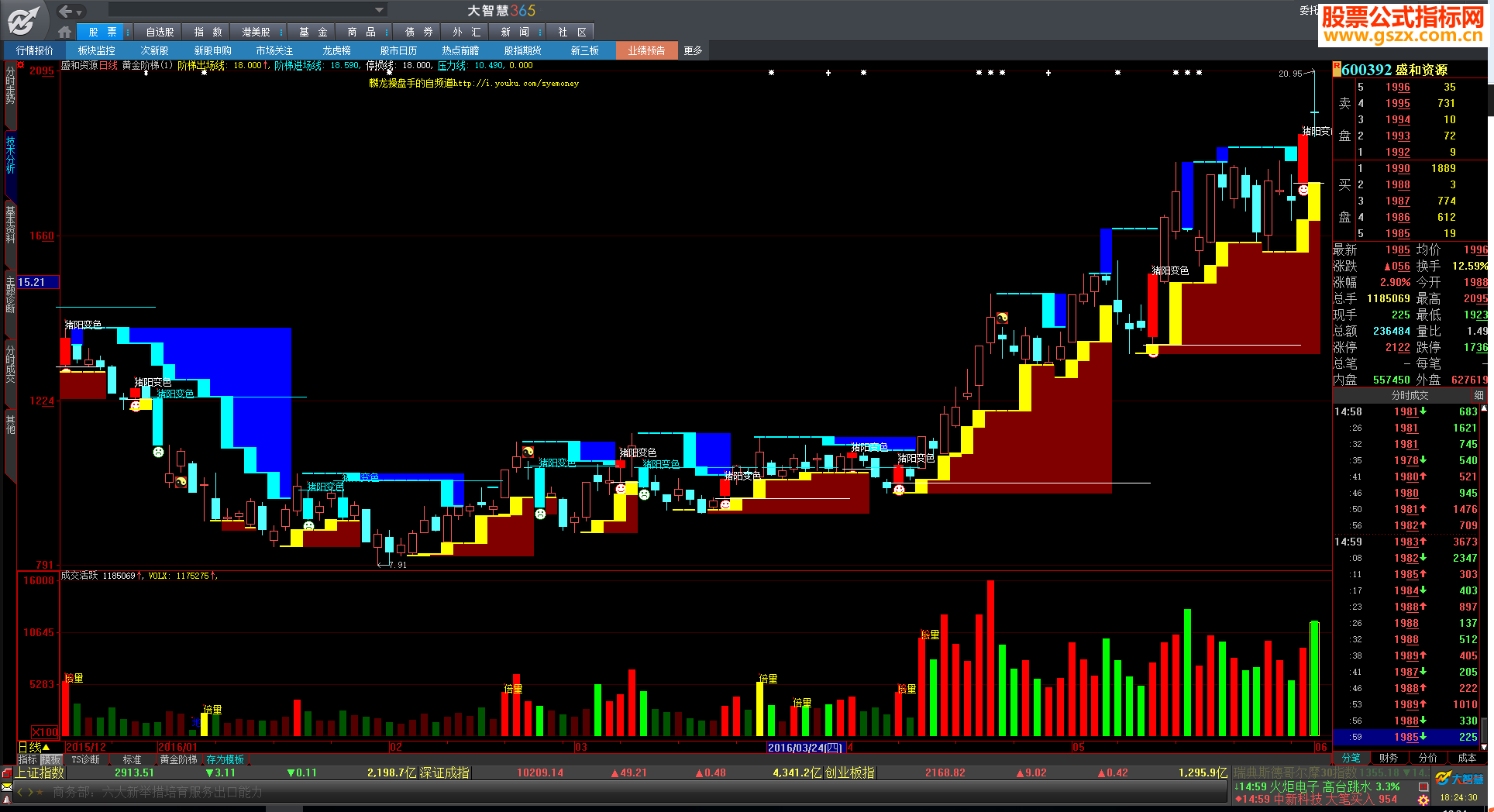Click the news ticker previous arrow
Viewport: 1494px width, 812px height.
pos(21,792)
